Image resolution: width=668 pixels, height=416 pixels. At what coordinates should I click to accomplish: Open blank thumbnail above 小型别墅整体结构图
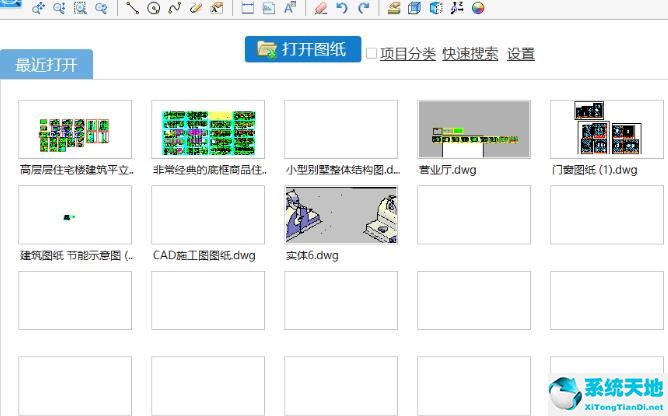[x=341, y=129]
